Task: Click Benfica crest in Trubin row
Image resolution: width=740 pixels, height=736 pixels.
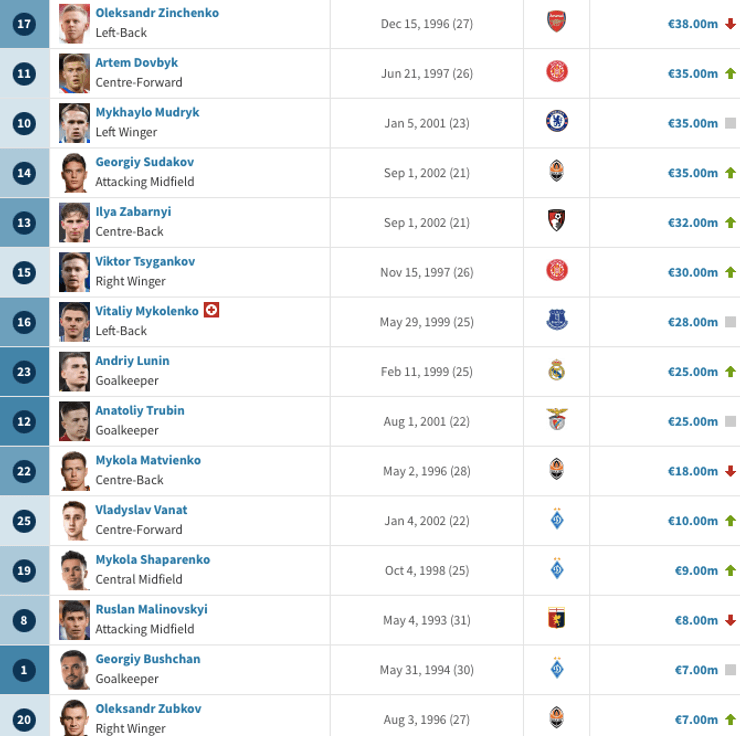Action: [557, 420]
